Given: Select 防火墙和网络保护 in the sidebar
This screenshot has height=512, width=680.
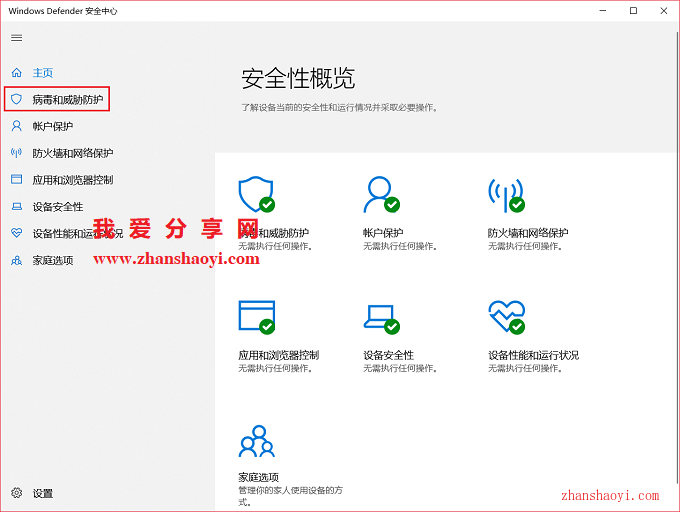Looking at the screenshot, I should [x=72, y=153].
